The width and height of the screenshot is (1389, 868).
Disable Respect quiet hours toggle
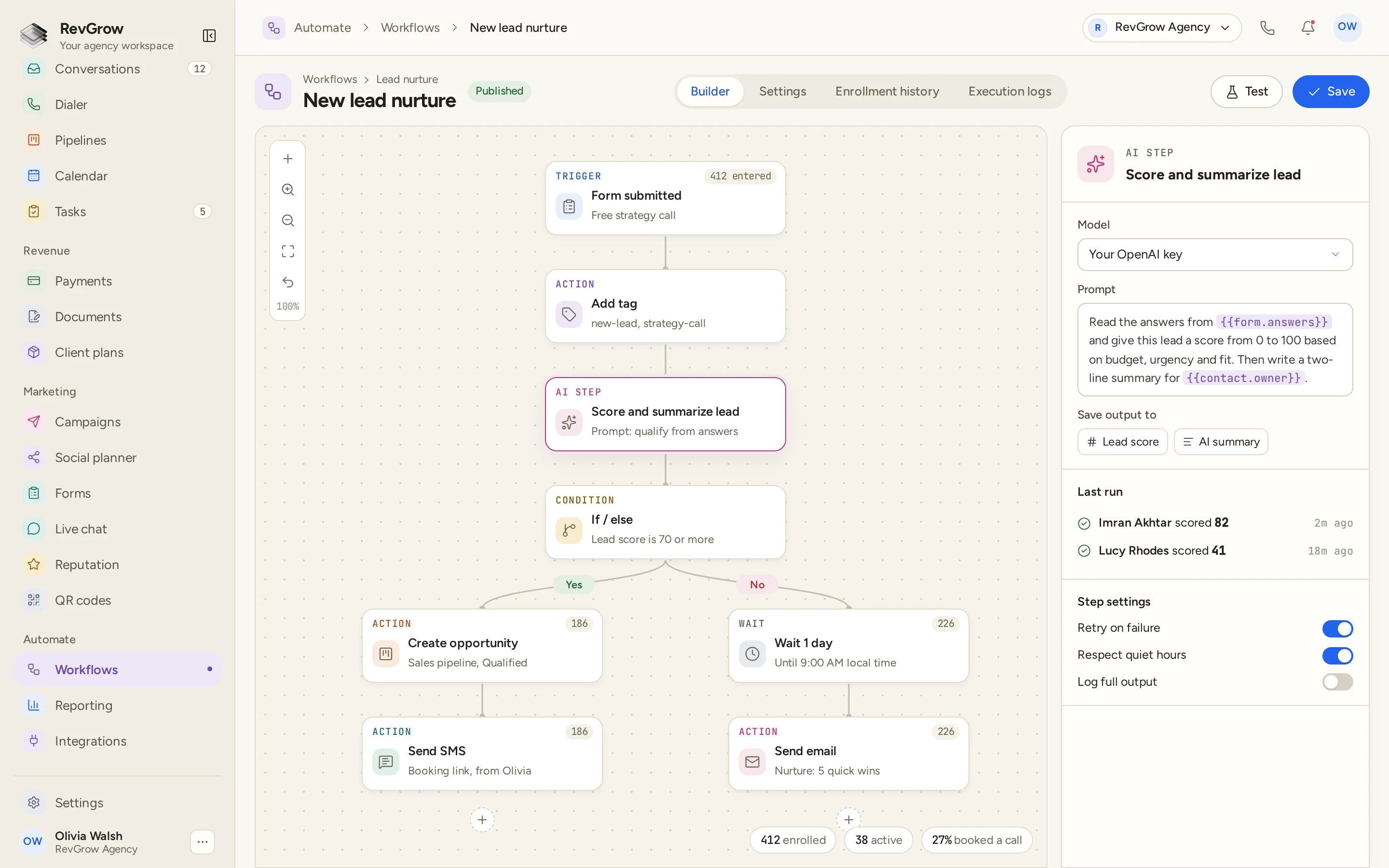(1337, 656)
